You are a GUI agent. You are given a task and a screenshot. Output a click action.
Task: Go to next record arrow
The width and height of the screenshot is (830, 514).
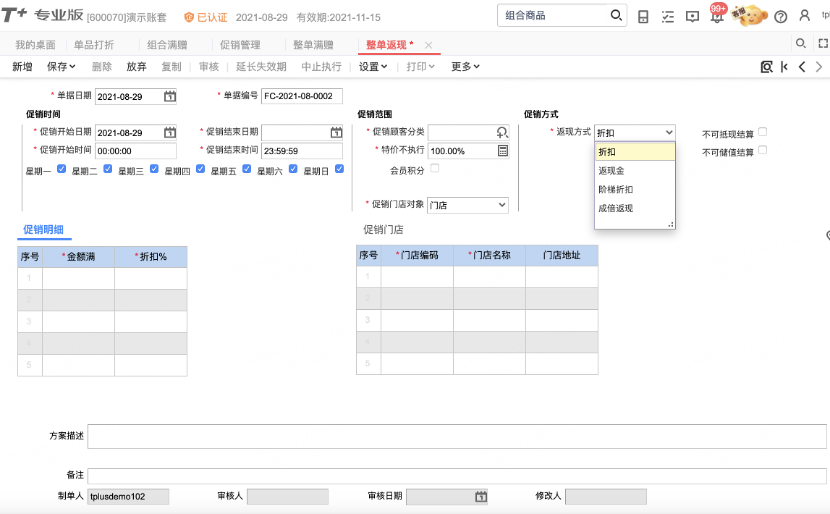(819, 67)
